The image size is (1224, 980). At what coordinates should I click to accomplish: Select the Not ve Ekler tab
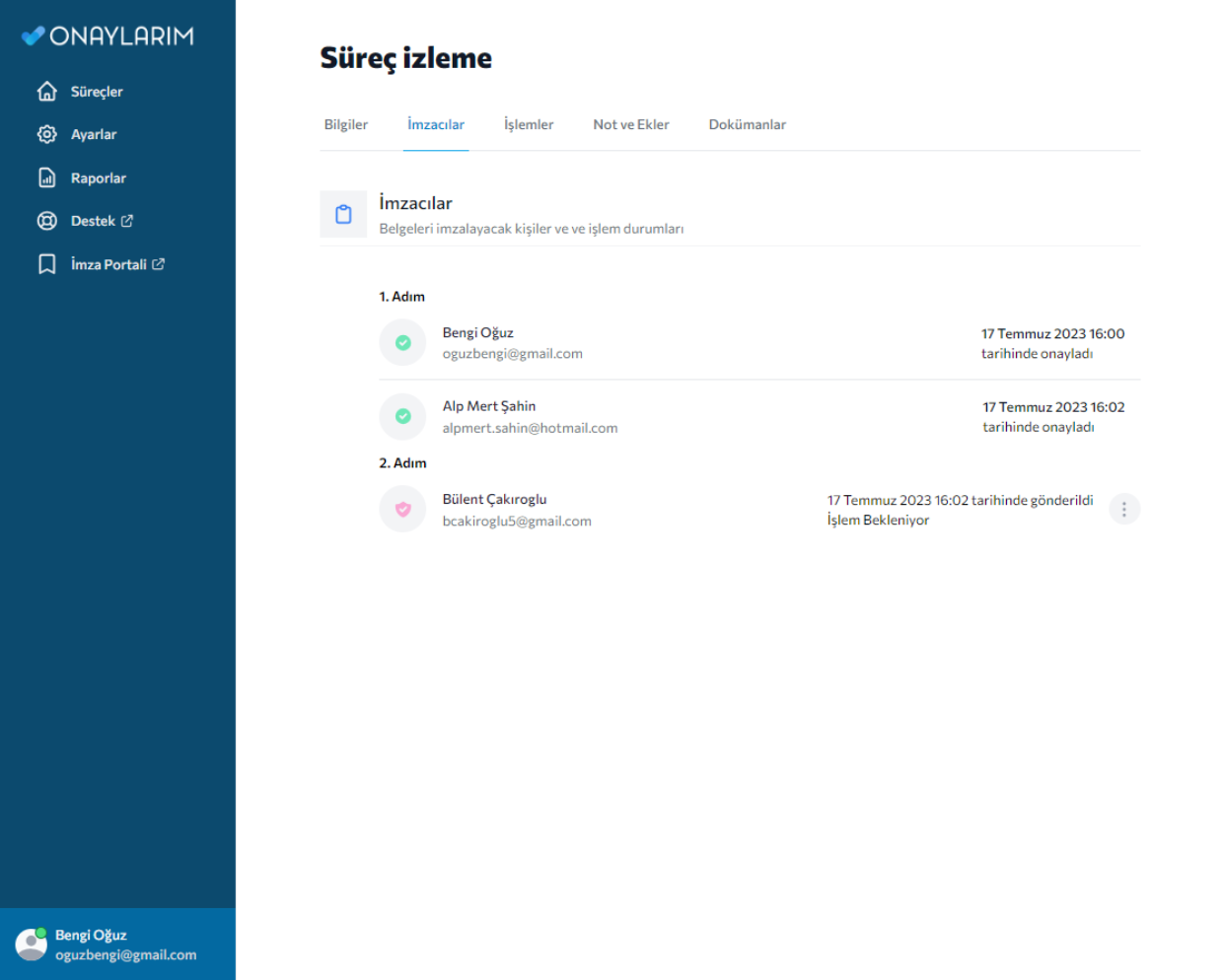(x=630, y=124)
